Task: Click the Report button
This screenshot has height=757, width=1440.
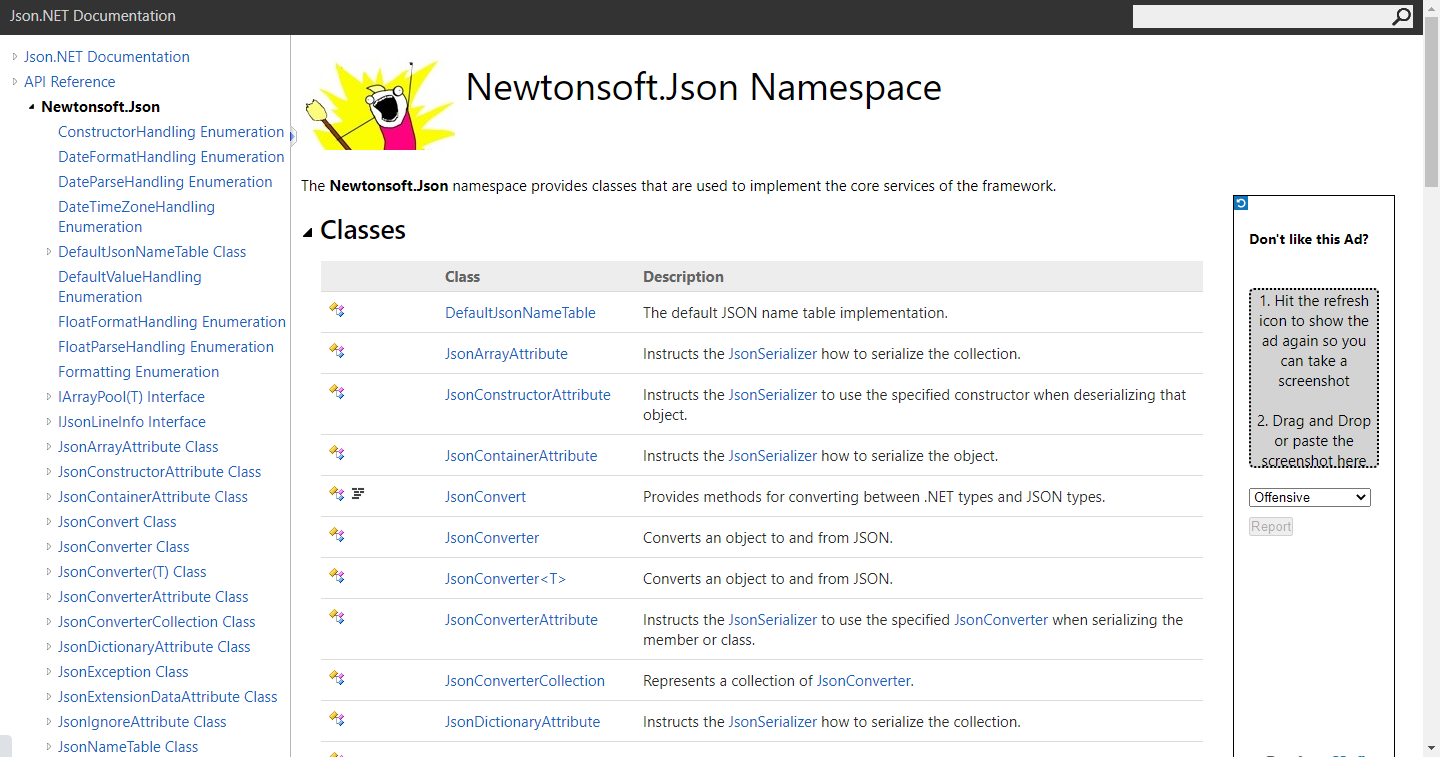Action: (x=1271, y=526)
